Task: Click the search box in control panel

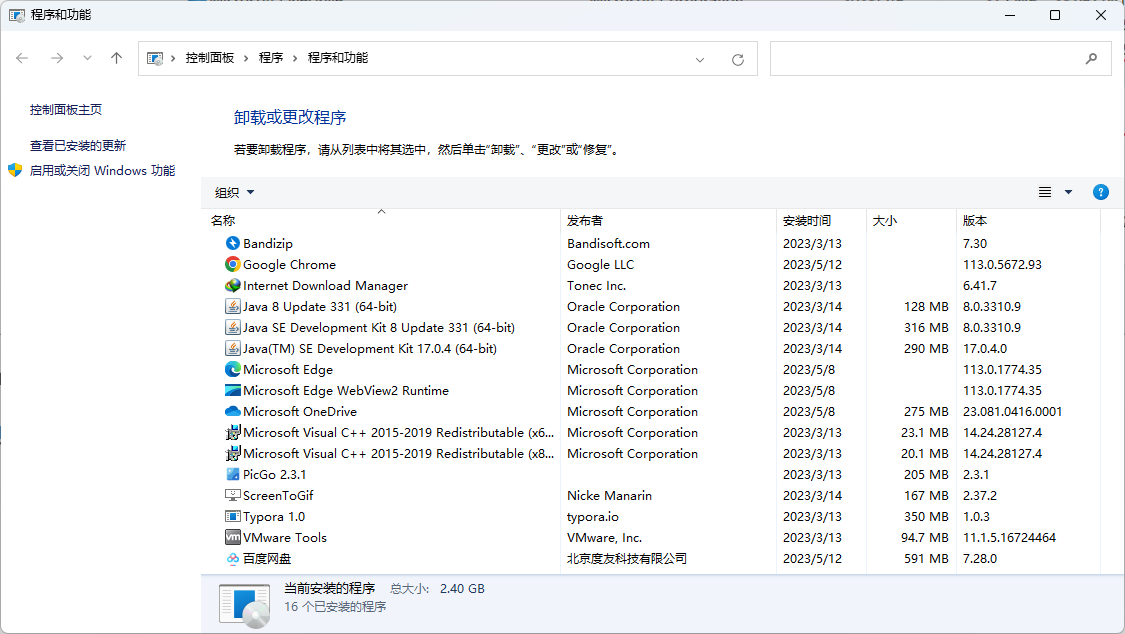Action: (x=925, y=59)
